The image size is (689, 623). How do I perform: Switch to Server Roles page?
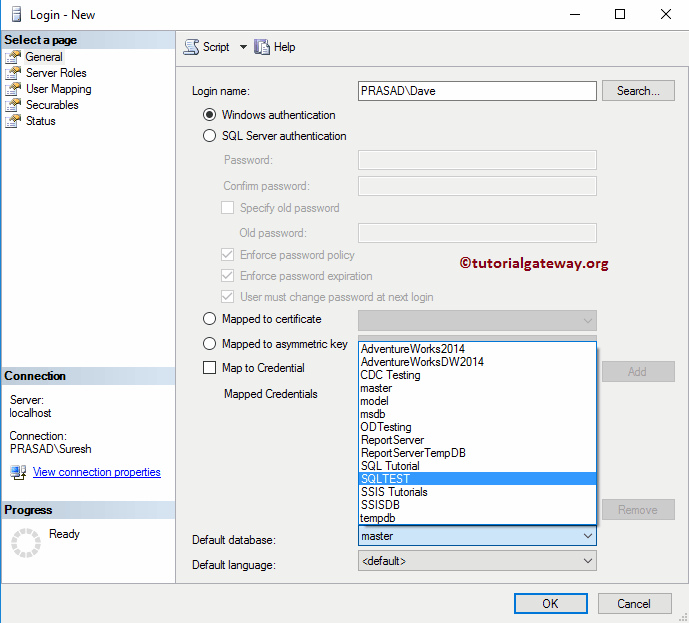tap(56, 73)
